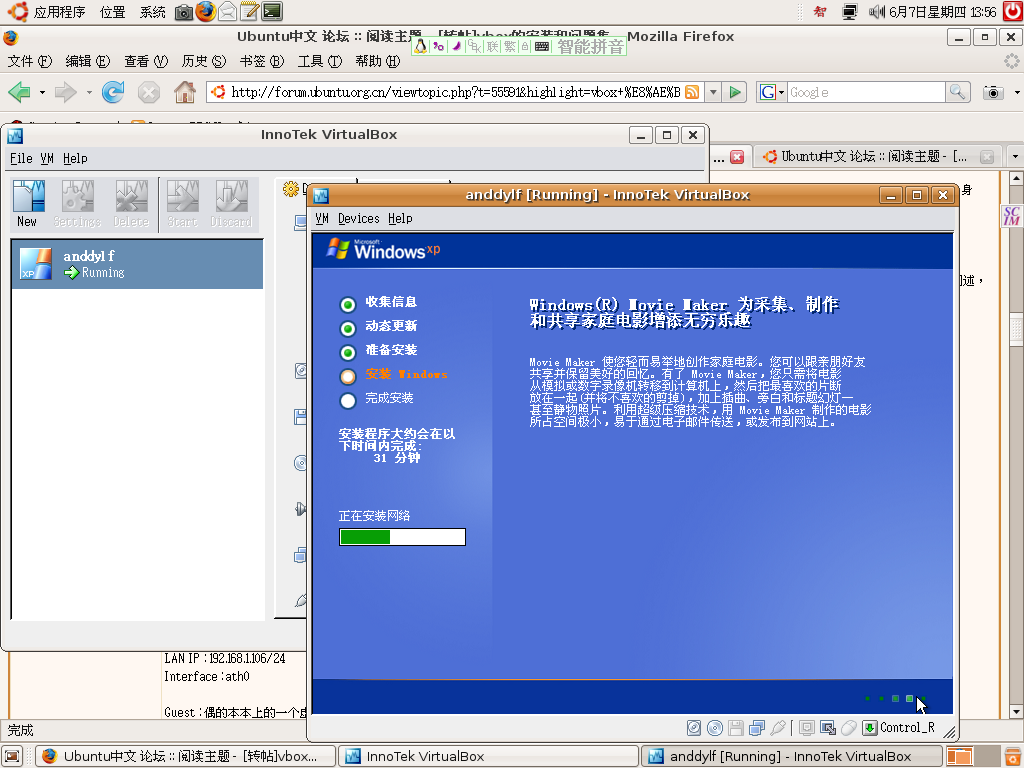Click the search magnifier button
This screenshot has width=1024, height=768.
click(957, 92)
